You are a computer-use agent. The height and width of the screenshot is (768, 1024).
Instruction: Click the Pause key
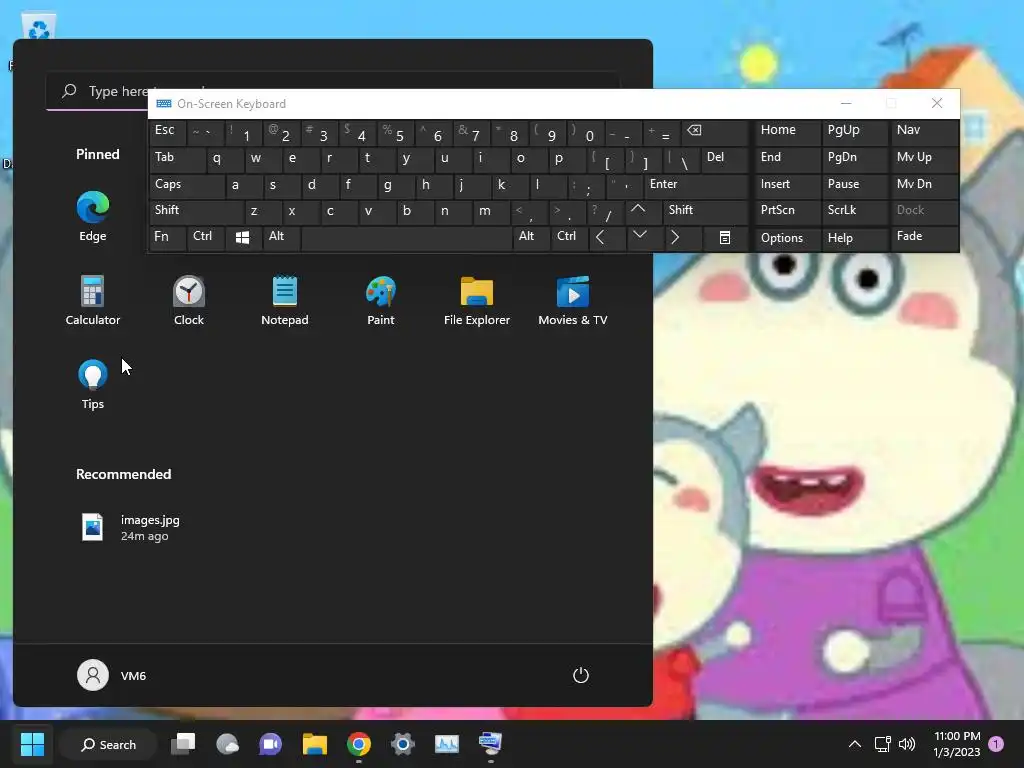854,186
